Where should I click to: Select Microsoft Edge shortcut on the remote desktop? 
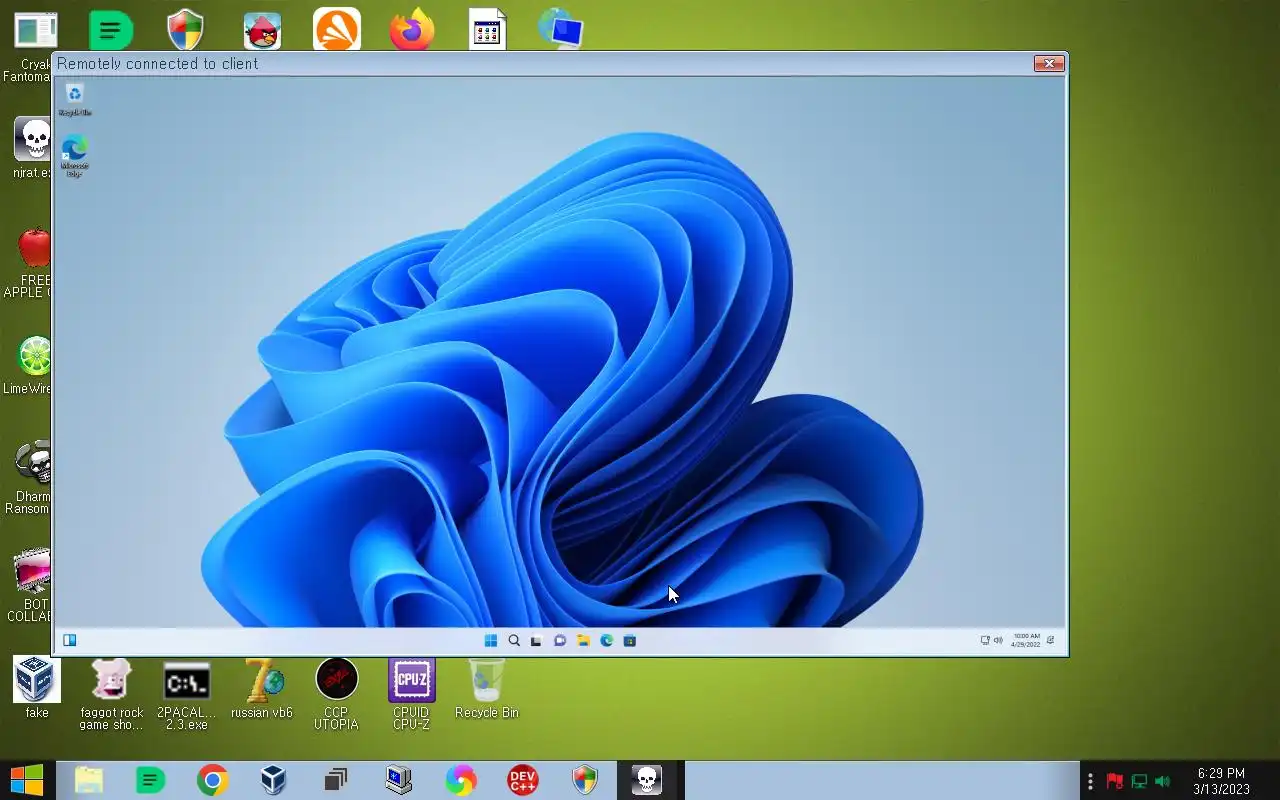click(x=75, y=157)
